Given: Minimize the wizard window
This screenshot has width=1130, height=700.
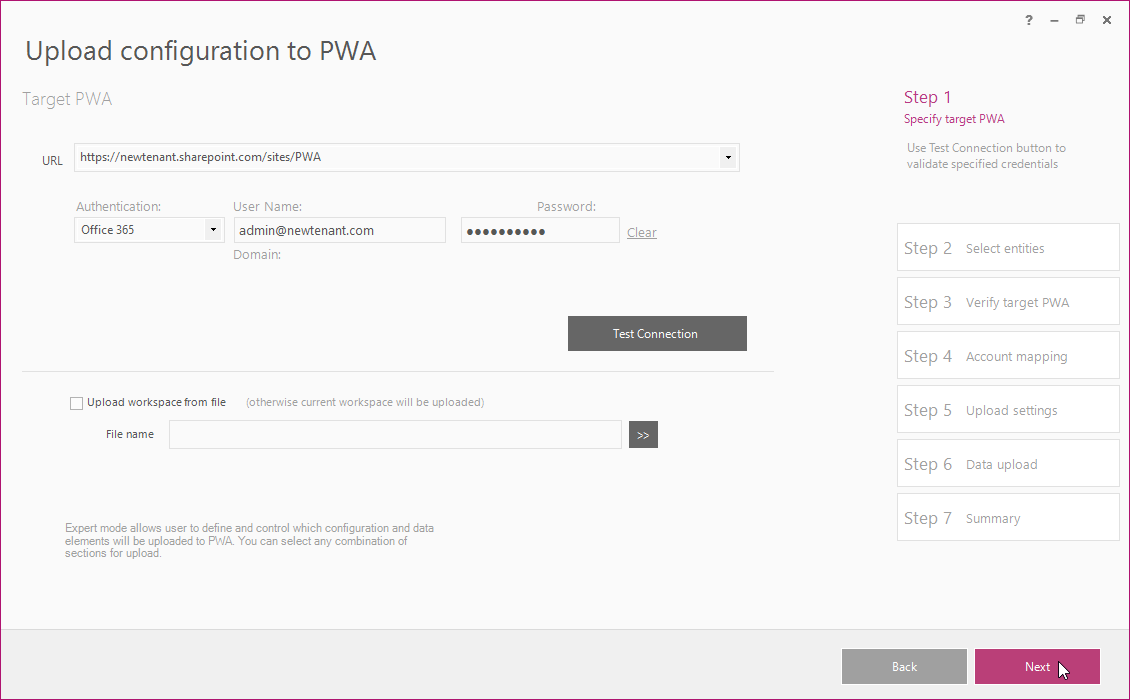Looking at the screenshot, I should coord(1054,20).
